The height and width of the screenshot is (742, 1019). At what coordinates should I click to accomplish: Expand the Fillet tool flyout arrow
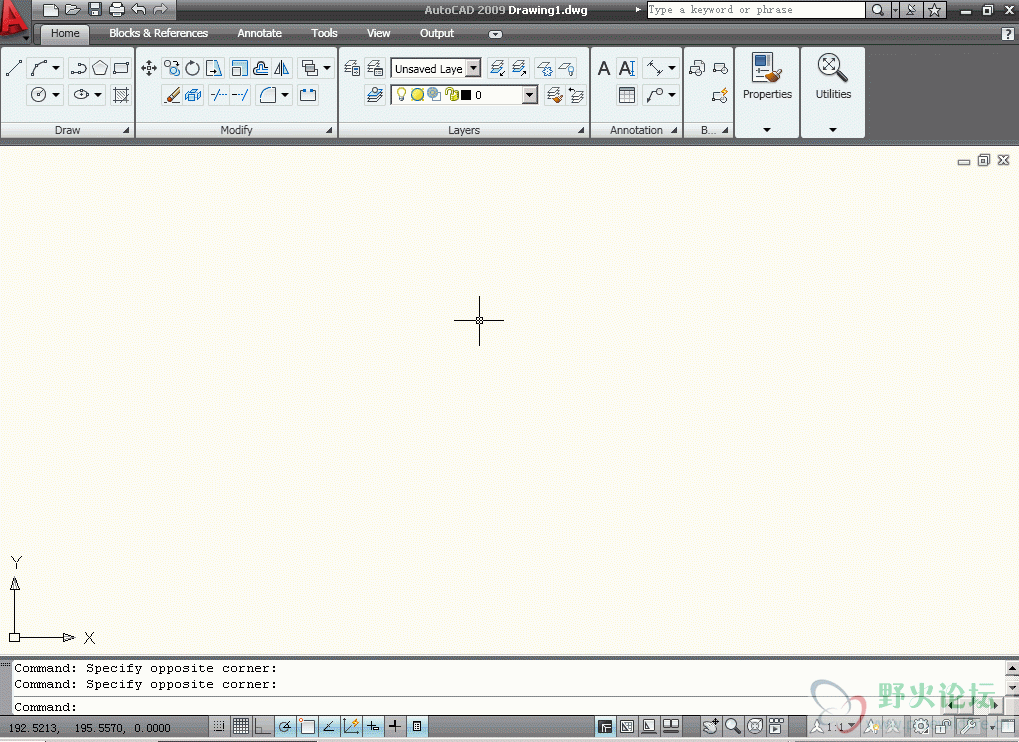285,95
